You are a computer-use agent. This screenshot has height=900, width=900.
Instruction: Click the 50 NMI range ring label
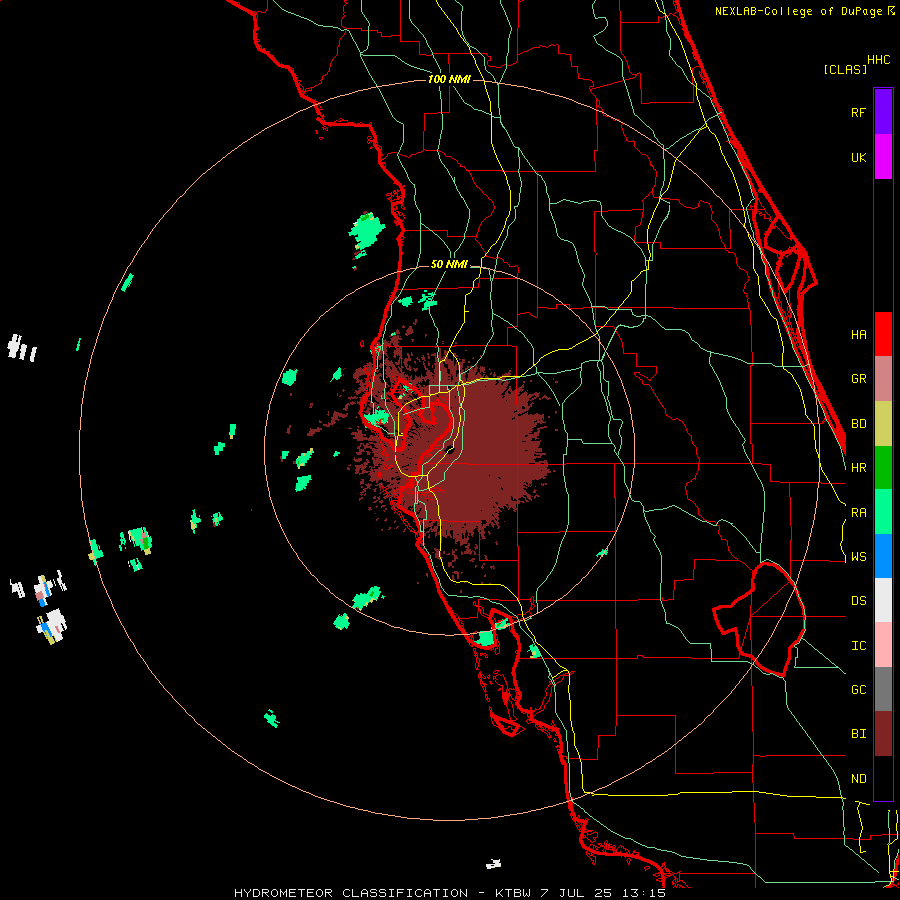point(449,264)
